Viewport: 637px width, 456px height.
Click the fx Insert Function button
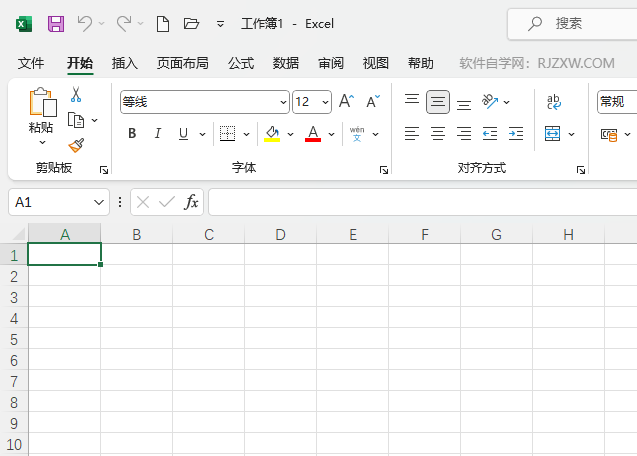coord(191,202)
